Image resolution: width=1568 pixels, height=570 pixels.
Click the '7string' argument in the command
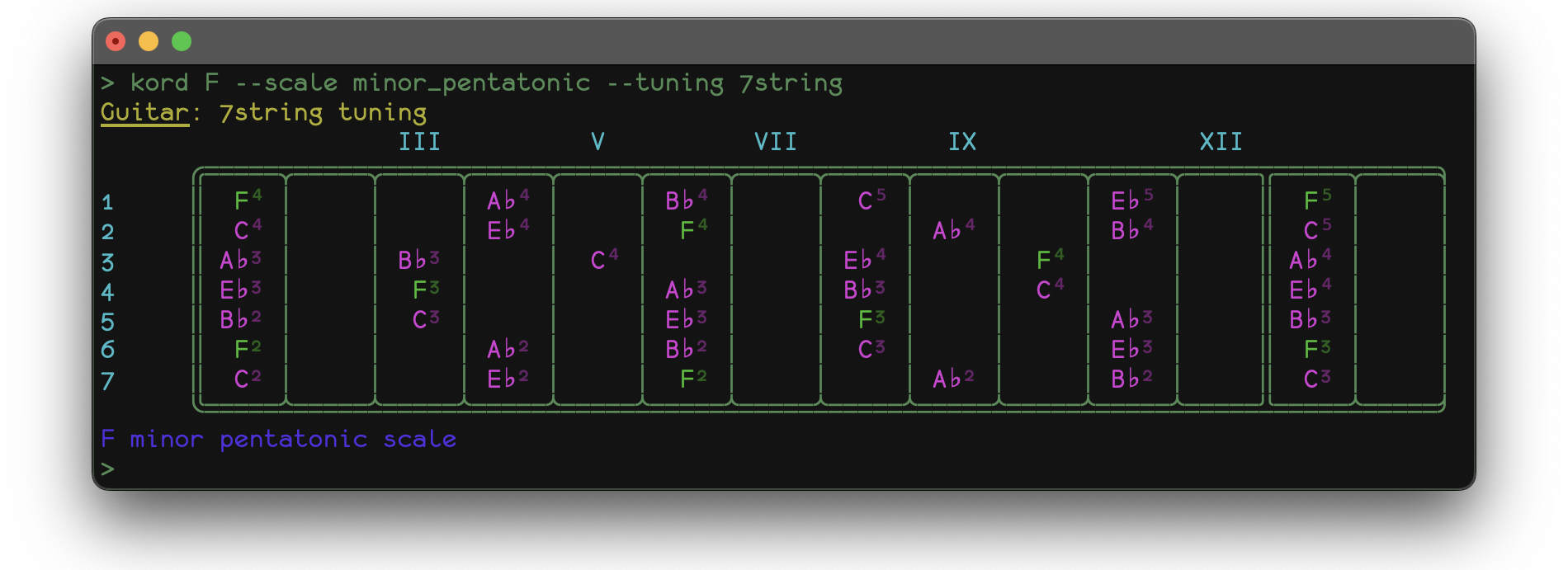point(791,83)
